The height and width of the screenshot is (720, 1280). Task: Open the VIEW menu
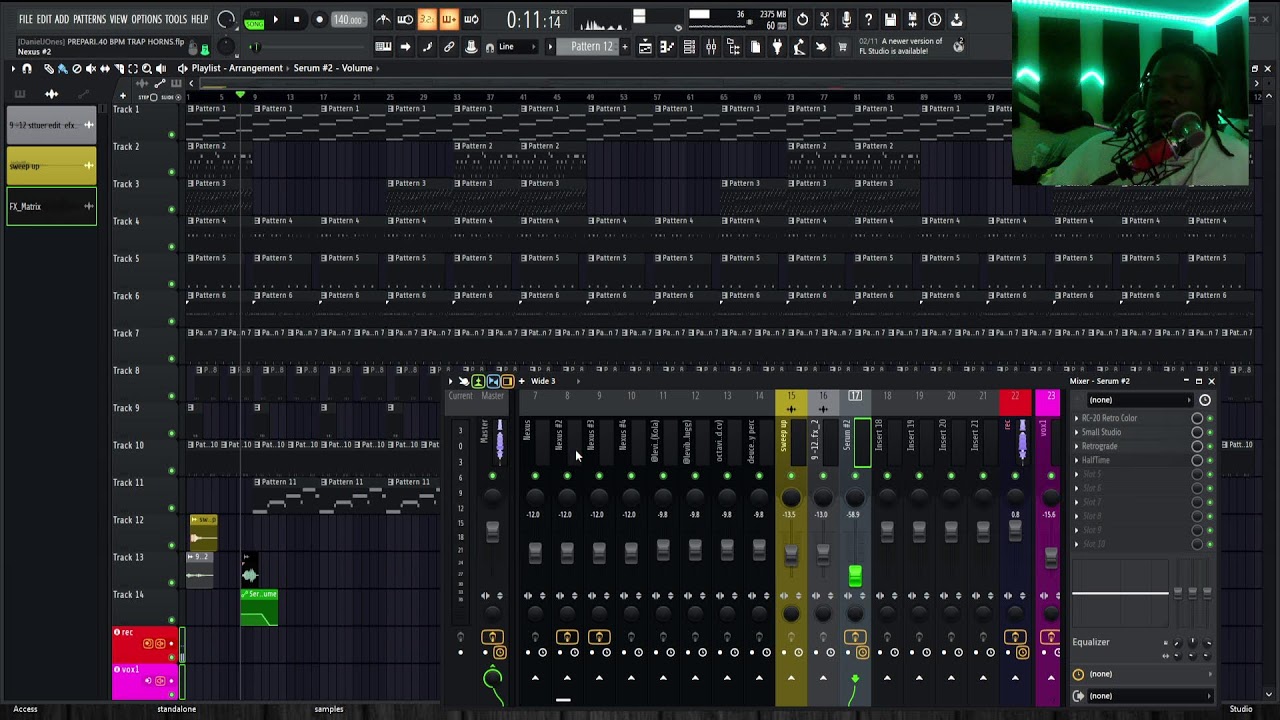118,19
